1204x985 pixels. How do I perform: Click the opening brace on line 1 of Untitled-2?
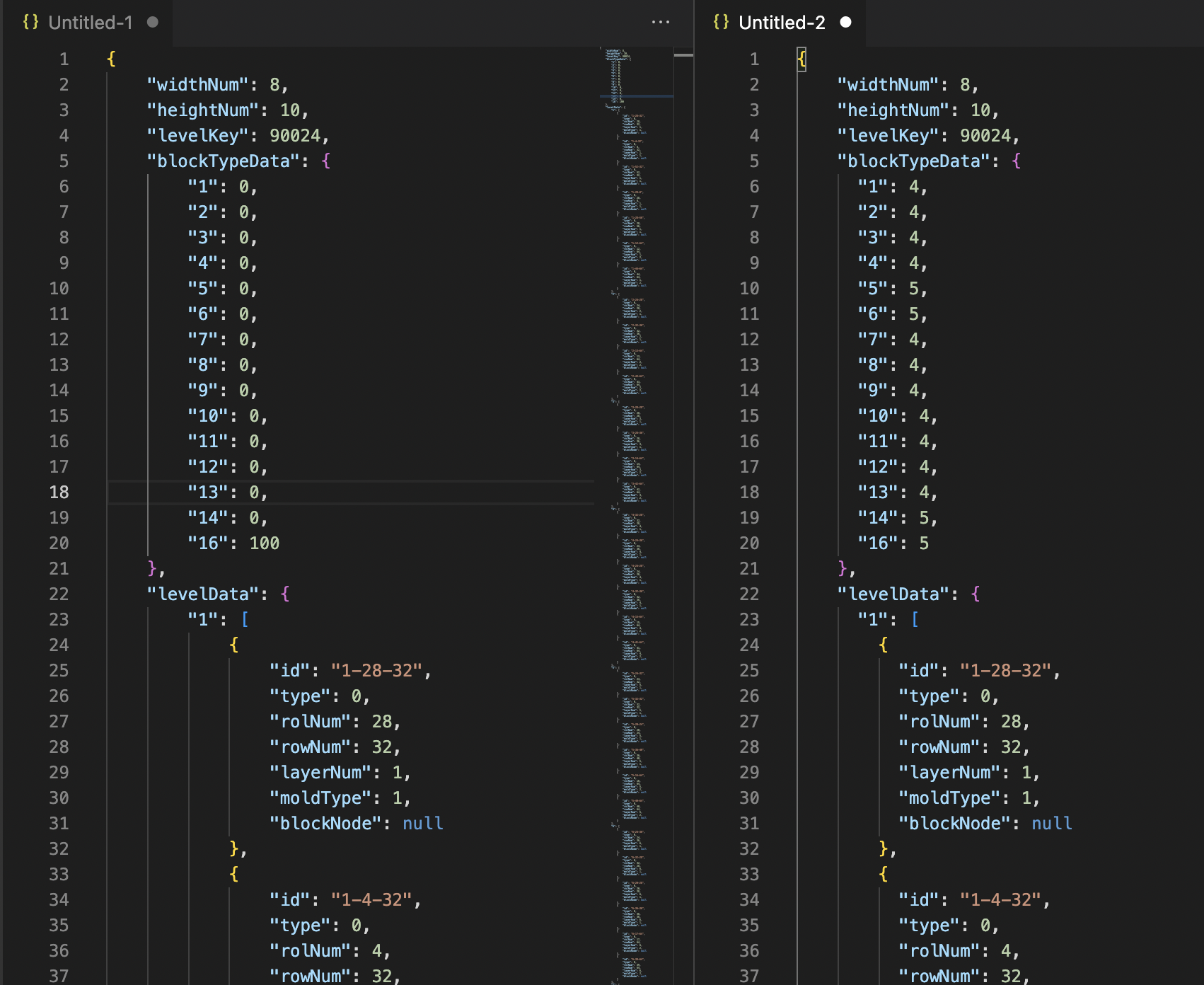(x=800, y=59)
